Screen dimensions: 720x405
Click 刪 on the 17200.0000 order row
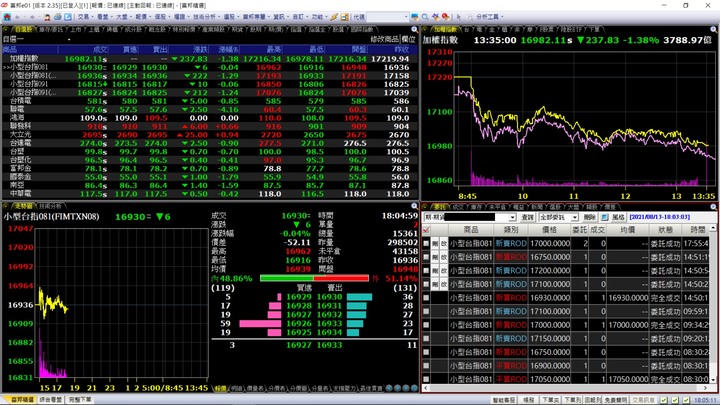click(x=435, y=271)
